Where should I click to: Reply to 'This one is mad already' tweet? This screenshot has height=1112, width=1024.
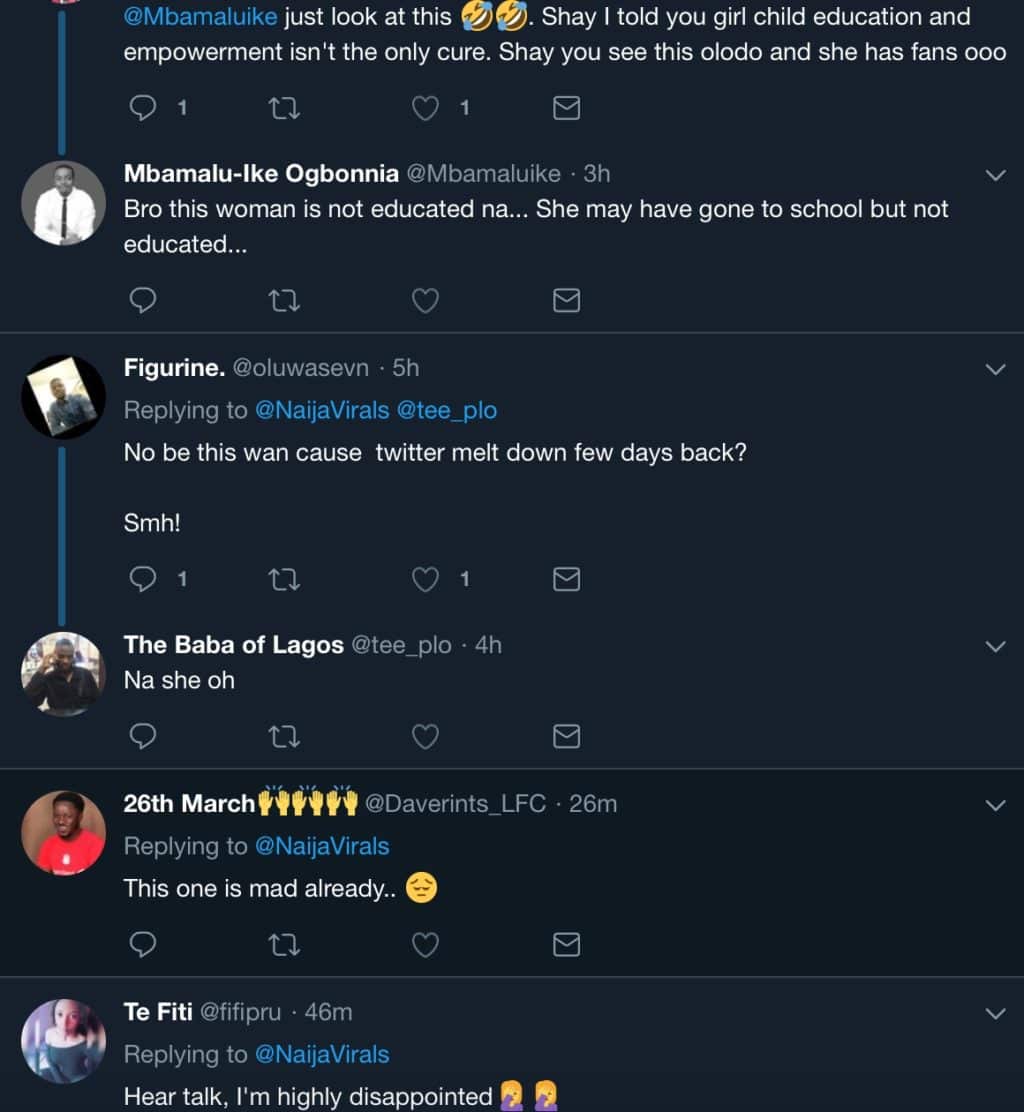[x=144, y=944]
